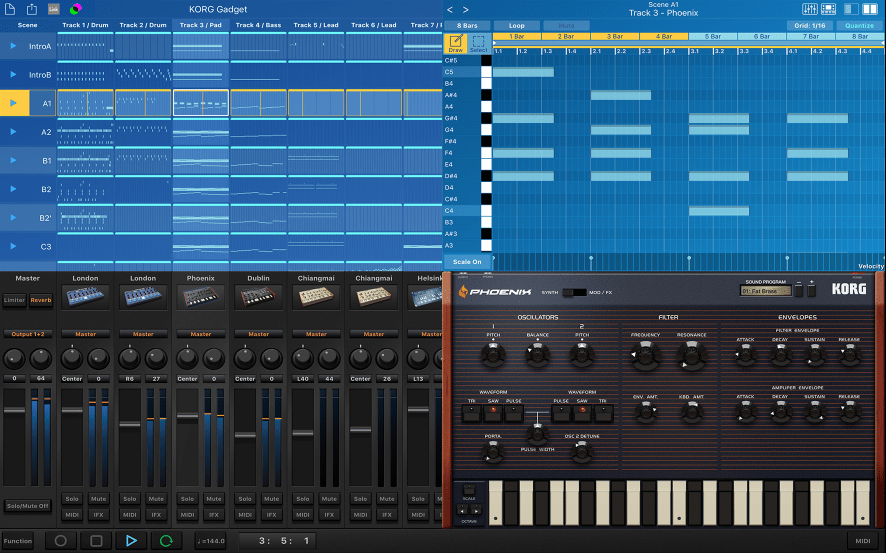This screenshot has height=553, width=886.
Task: Jump to the 5 Bar segment
Action: (713, 36)
